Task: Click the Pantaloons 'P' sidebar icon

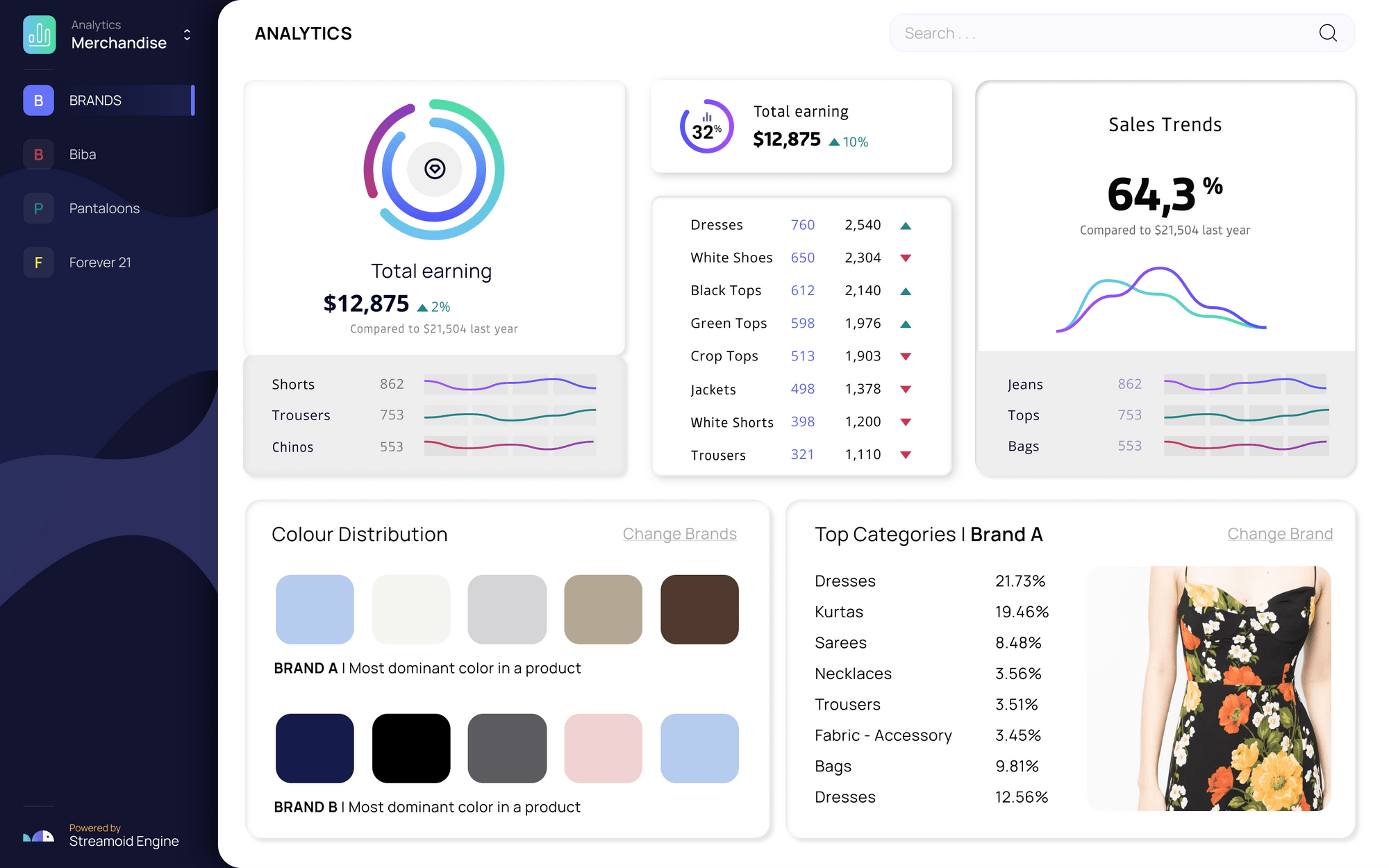Action: (39, 208)
